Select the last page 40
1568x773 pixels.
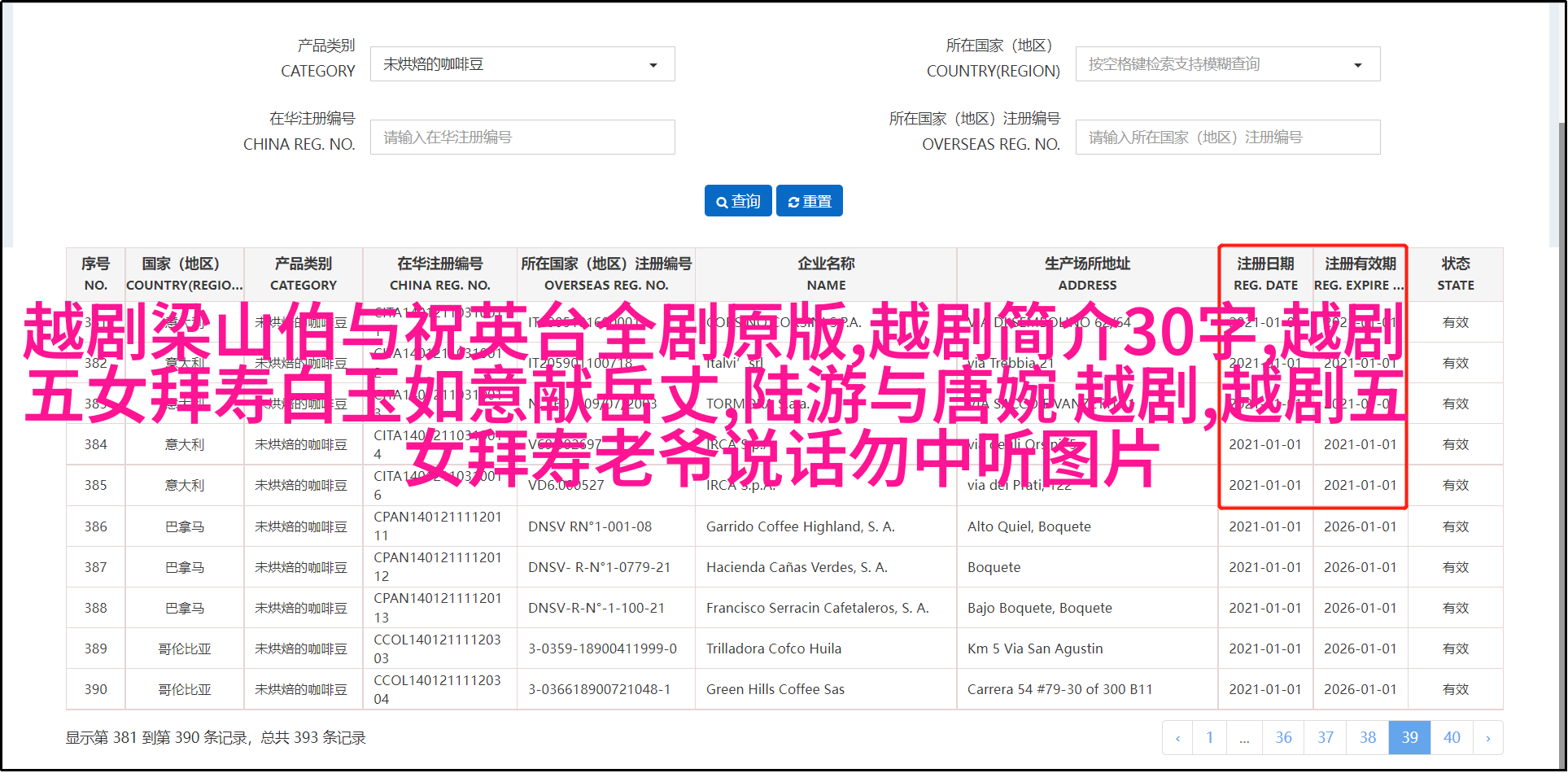point(1452,738)
